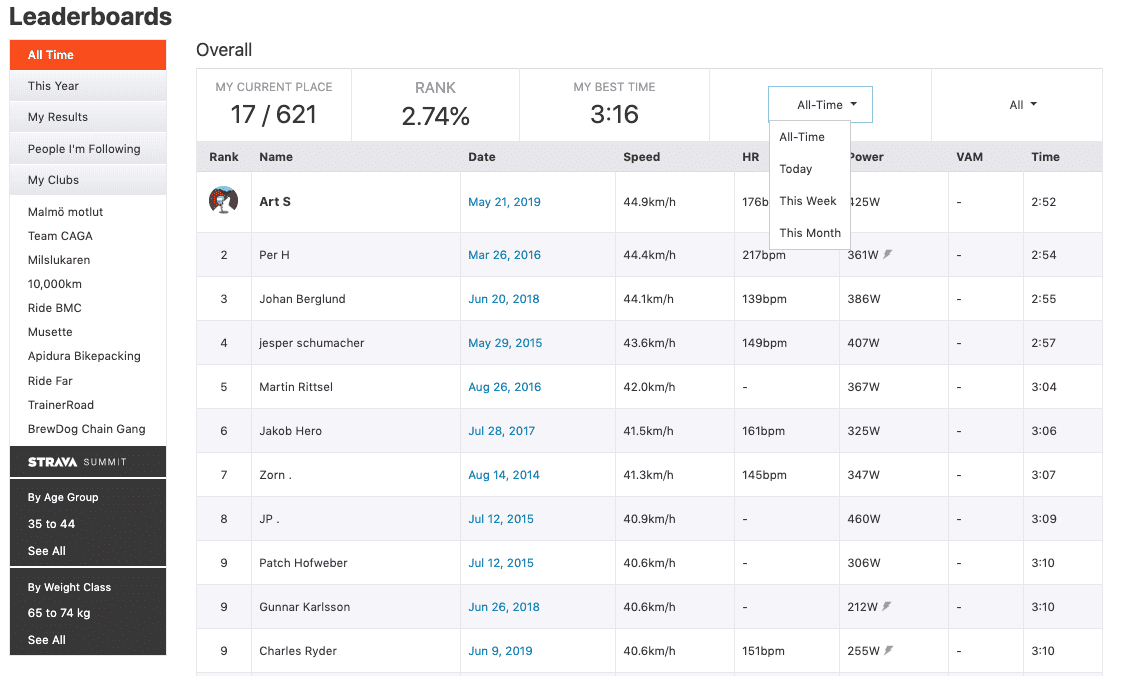Click Johan Berglund's ride date Jun 20, 2018
This screenshot has width=1123, height=676.
coord(505,298)
